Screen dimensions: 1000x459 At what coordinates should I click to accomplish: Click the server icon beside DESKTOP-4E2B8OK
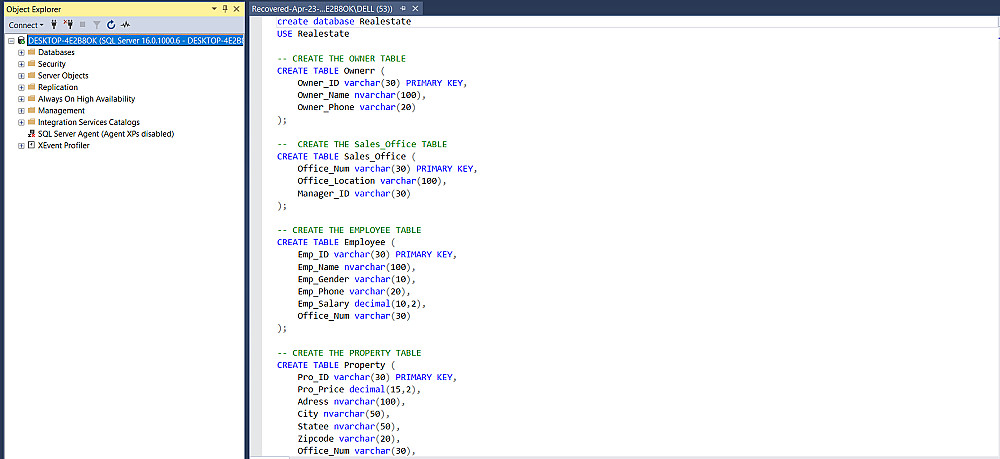pos(21,41)
